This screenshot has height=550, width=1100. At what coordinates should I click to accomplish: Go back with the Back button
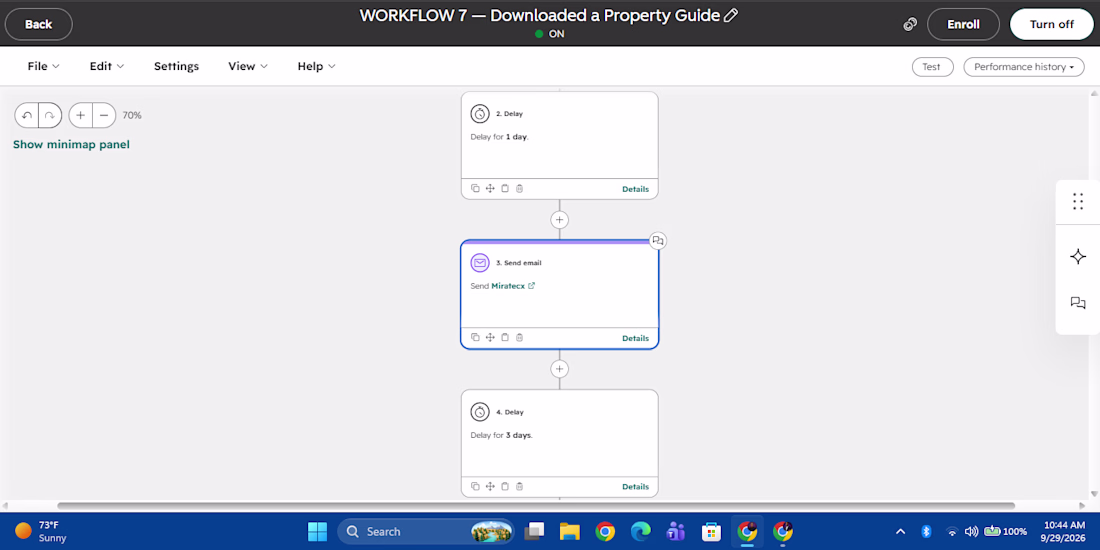(39, 24)
